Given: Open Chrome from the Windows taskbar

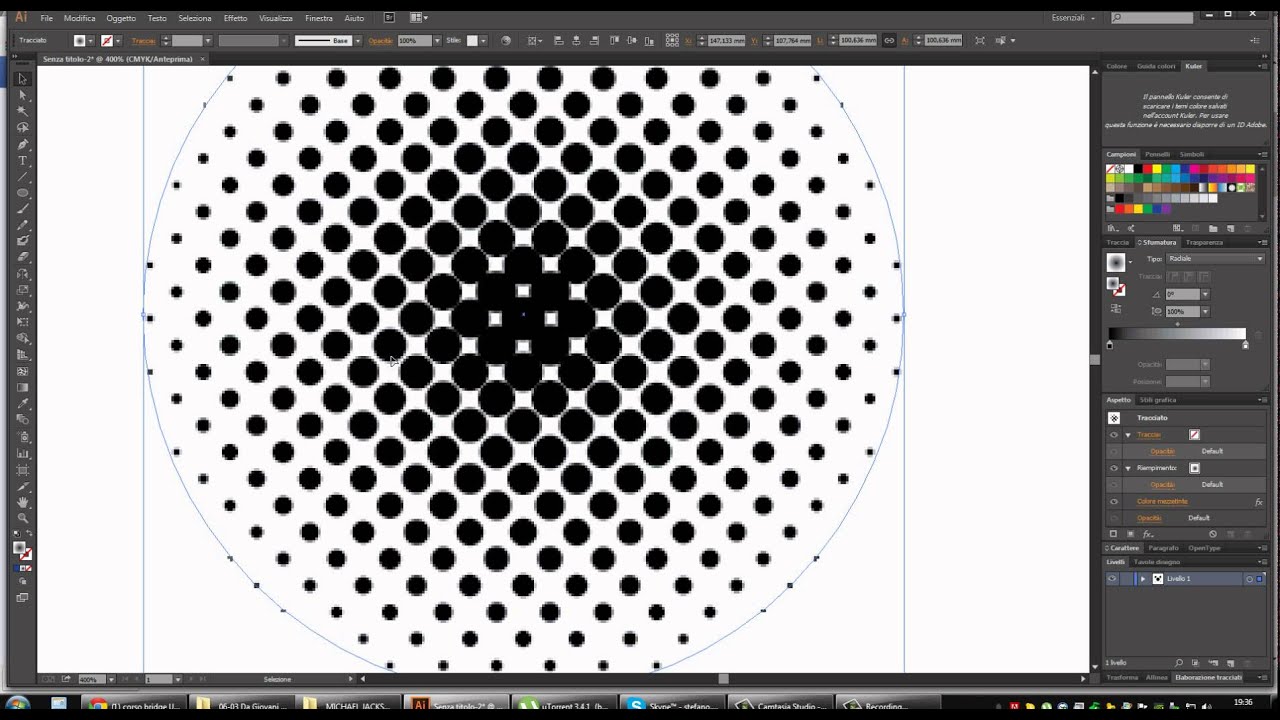Looking at the screenshot, I should point(135,705).
